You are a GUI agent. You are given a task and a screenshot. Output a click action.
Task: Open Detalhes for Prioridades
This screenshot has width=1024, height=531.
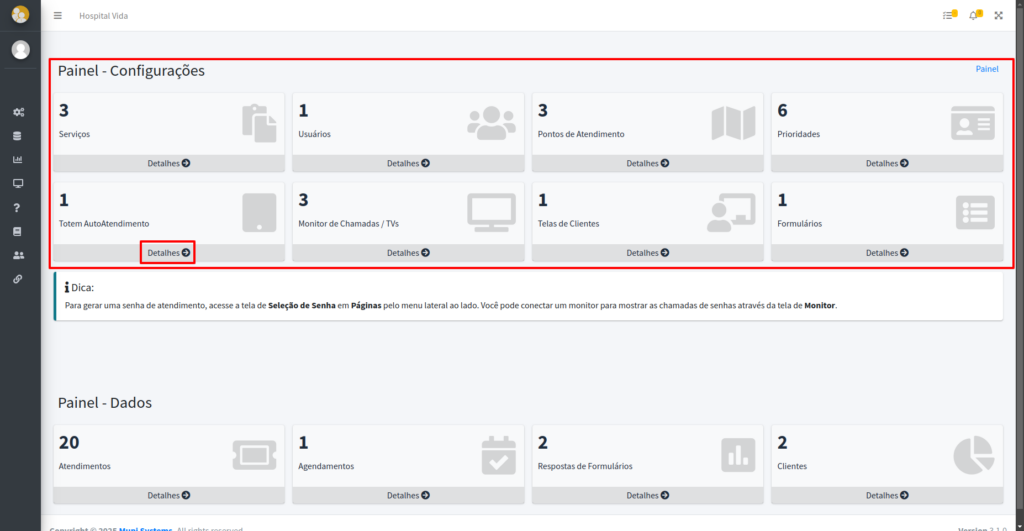[887, 163]
